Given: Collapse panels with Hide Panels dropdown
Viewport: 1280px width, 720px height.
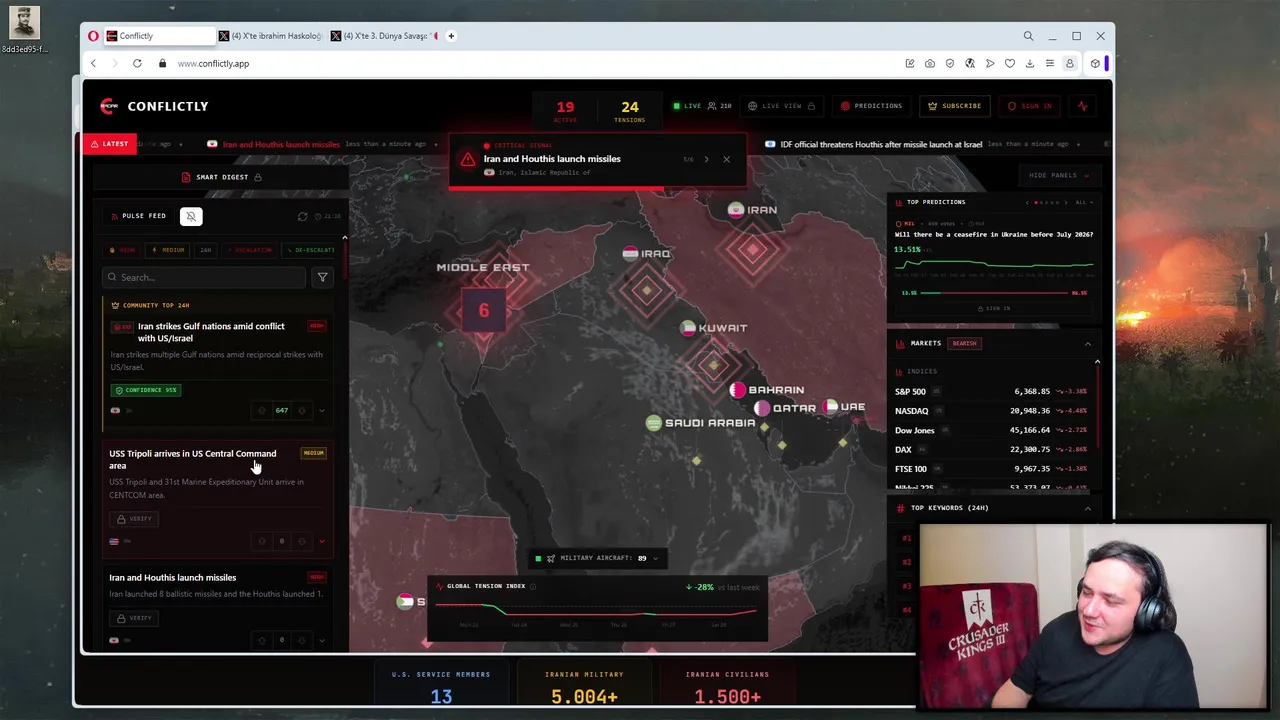Looking at the screenshot, I should tap(1059, 175).
